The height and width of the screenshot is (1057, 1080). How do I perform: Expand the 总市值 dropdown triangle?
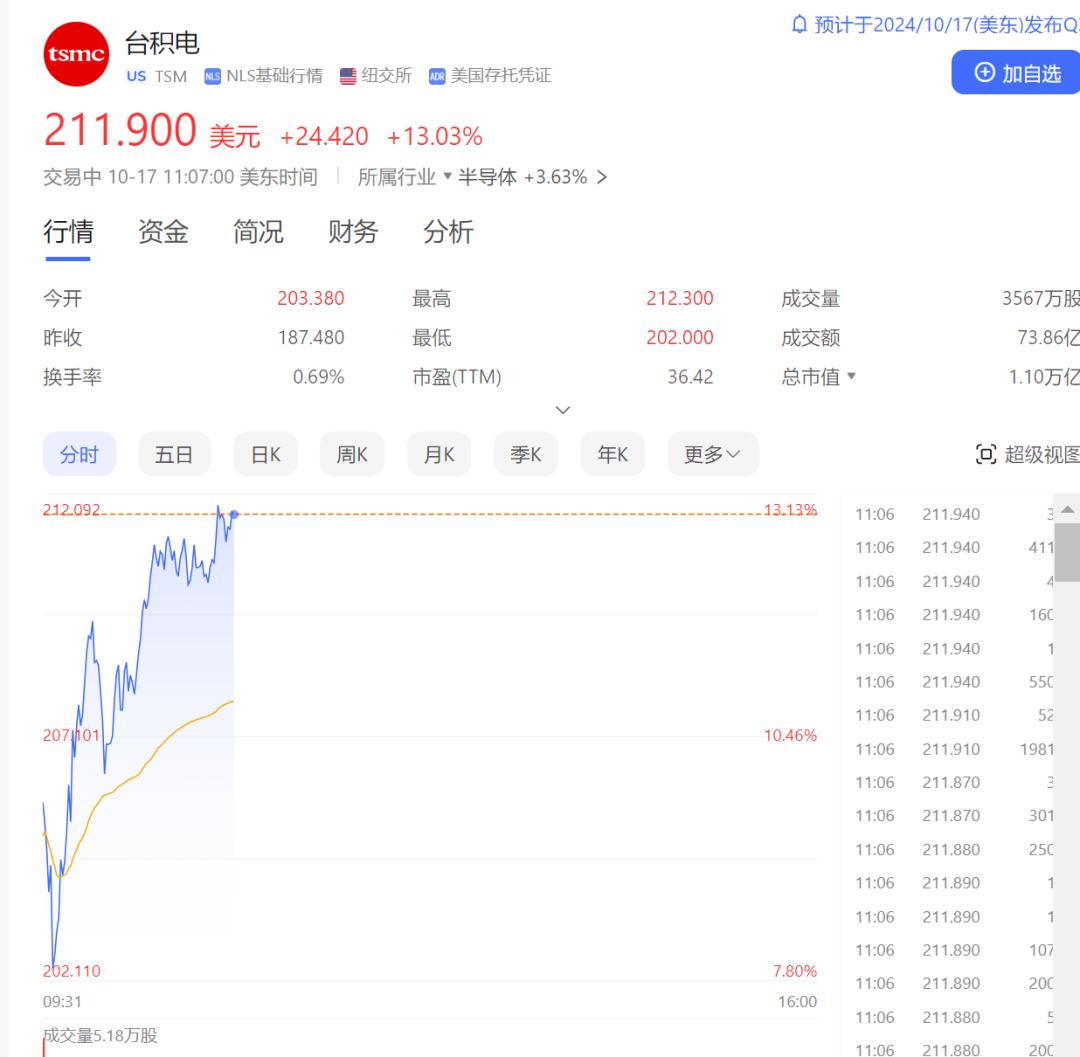[x=851, y=376]
